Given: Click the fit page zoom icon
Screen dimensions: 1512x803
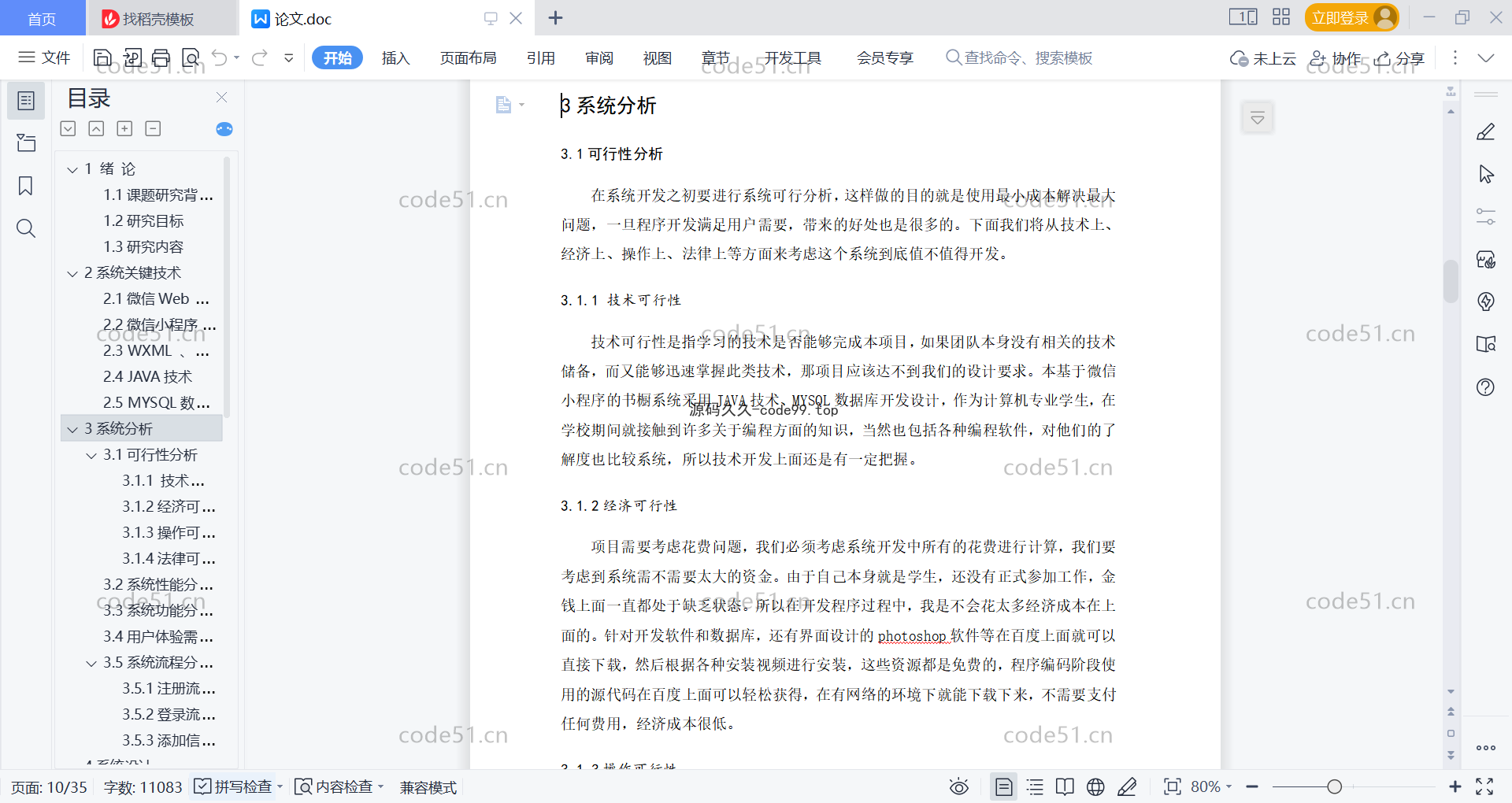Looking at the screenshot, I should click(1173, 786).
